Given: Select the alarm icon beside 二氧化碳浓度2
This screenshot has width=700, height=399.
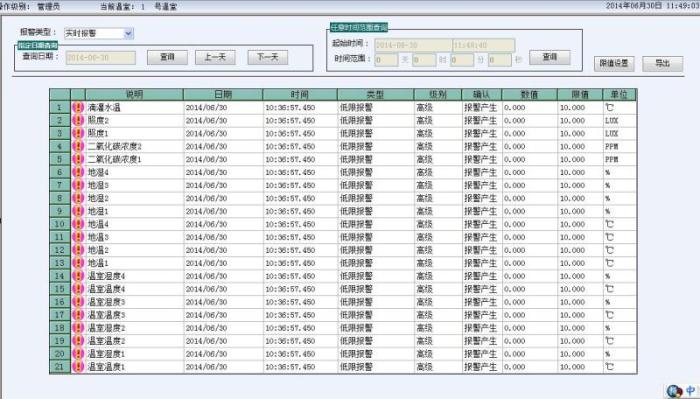Looking at the screenshot, I should point(78,146).
